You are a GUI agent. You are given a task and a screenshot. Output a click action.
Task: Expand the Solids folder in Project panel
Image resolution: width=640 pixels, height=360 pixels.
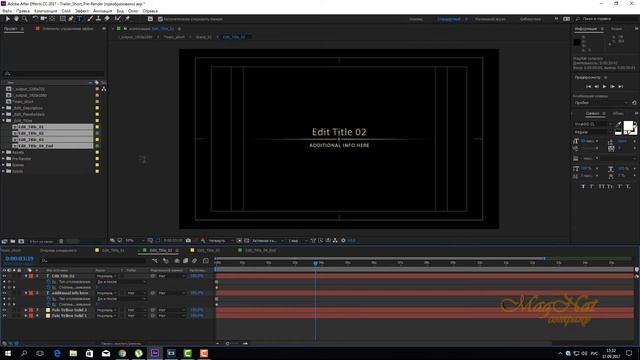(4, 171)
